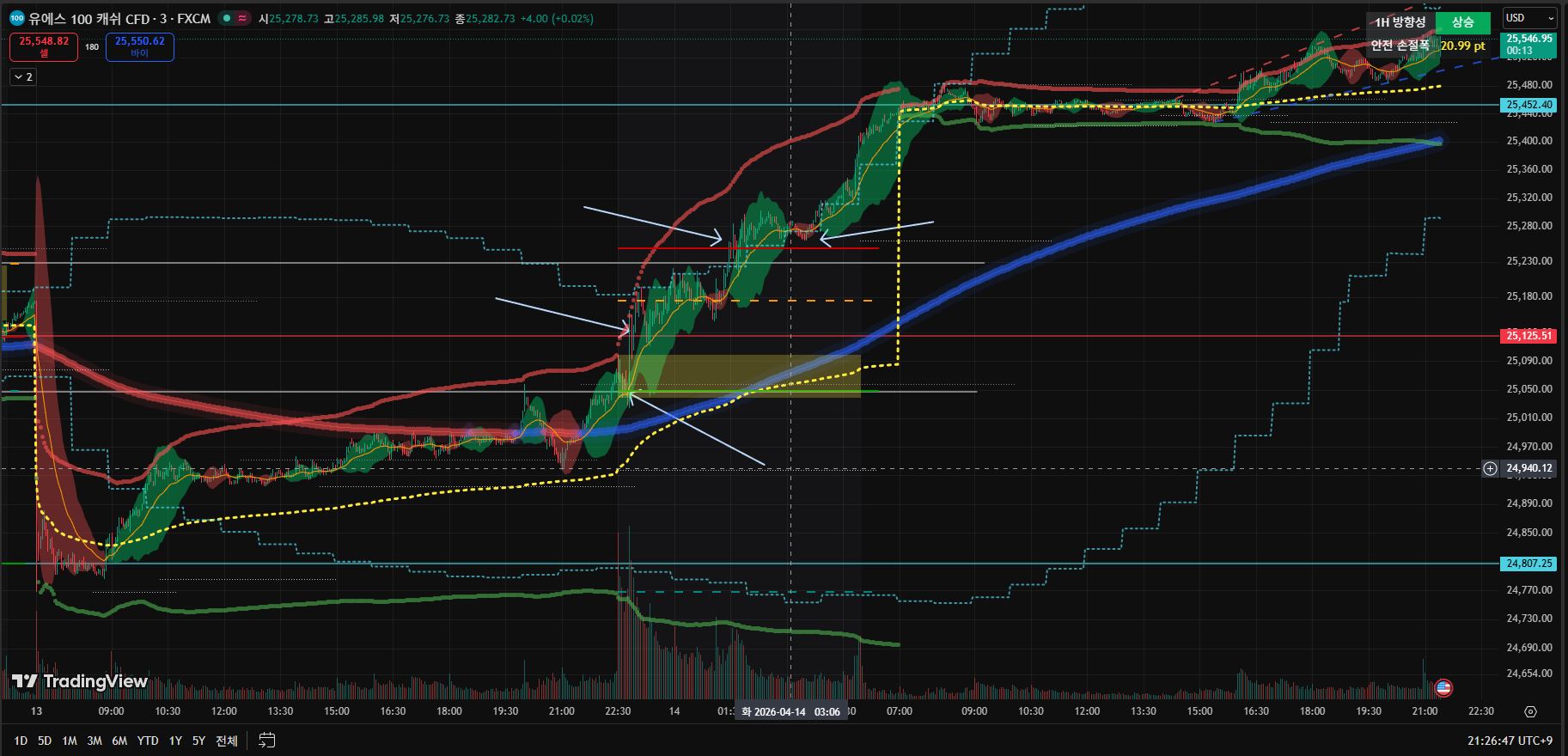Click the 유에스 100 캐쉬 CFD symbol title
This screenshot has width=1568, height=756.
(x=88, y=18)
